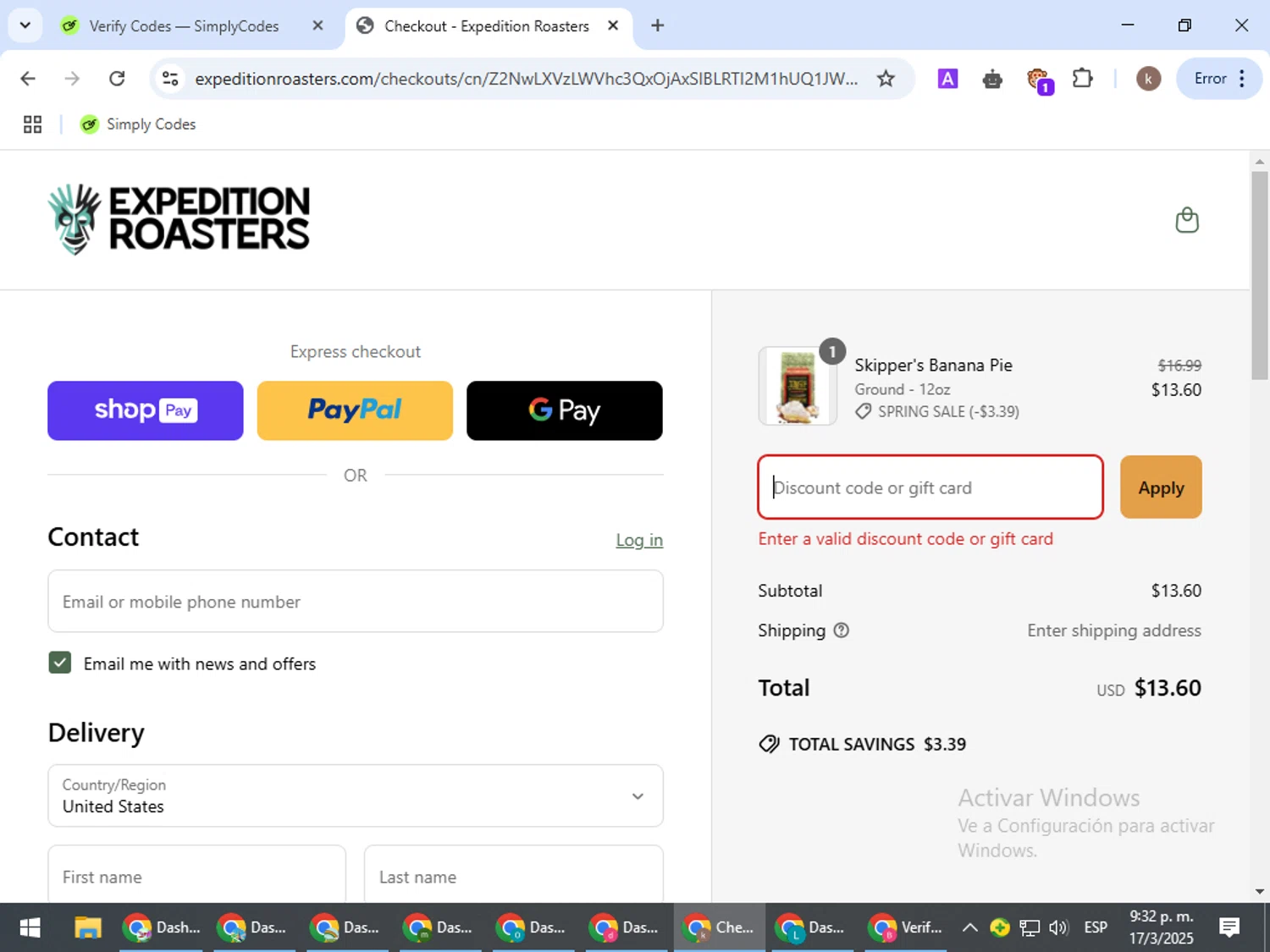Show hidden system tray icons

[x=970, y=927]
